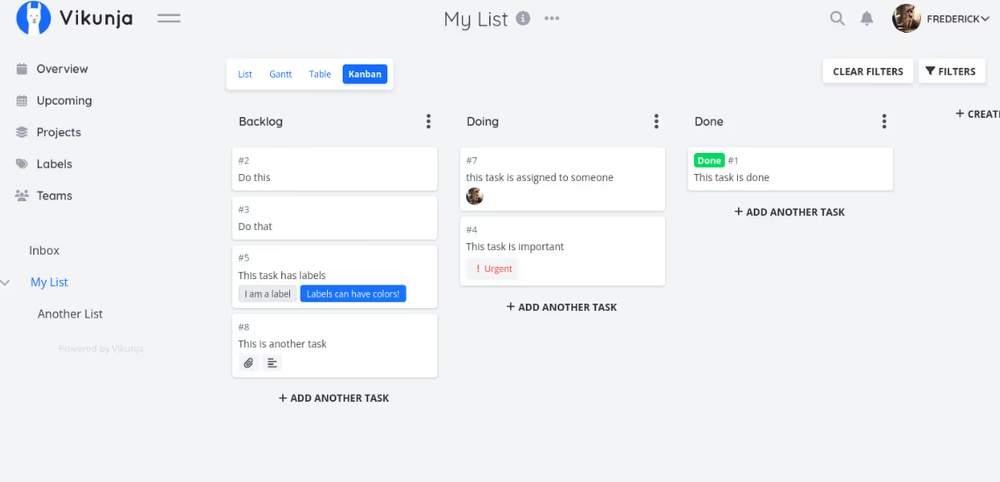1000x482 pixels.
Task: Open task #2 Do this
Action: 335,169
